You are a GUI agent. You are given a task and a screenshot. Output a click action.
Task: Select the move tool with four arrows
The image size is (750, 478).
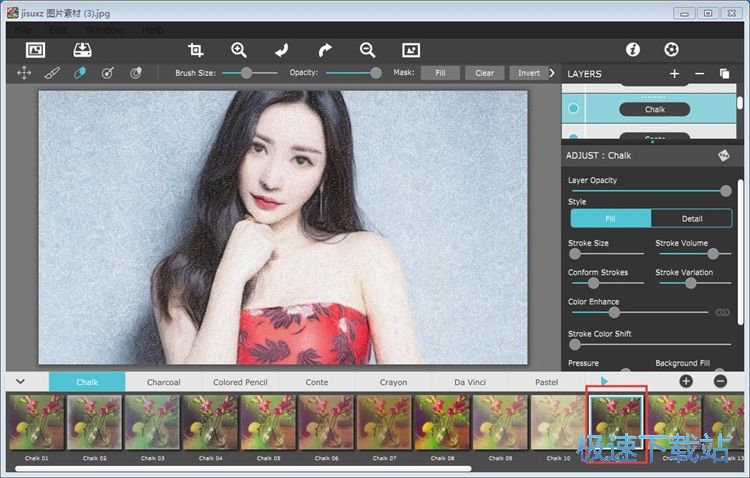point(24,73)
